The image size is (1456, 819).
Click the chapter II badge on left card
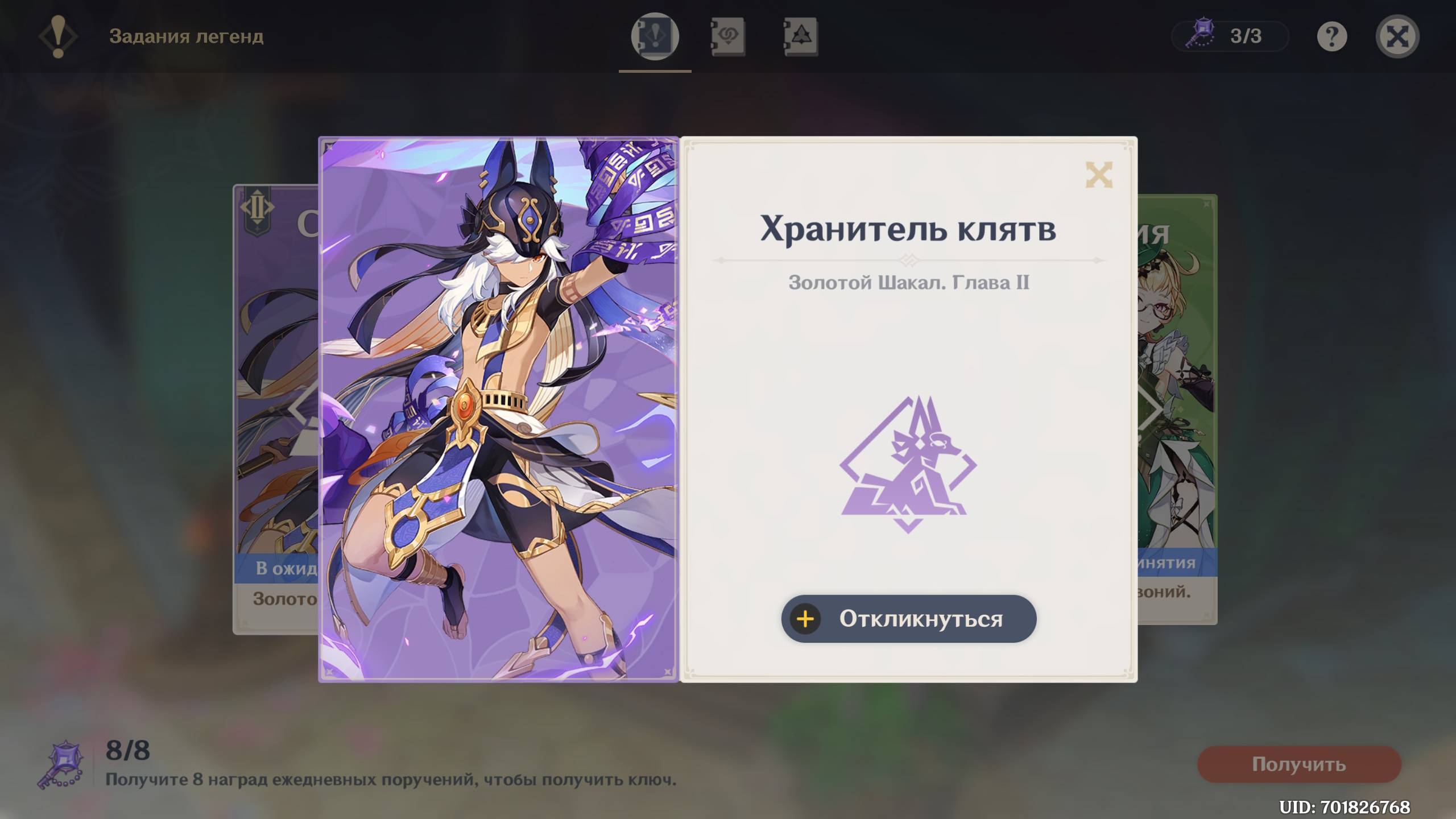[257, 209]
